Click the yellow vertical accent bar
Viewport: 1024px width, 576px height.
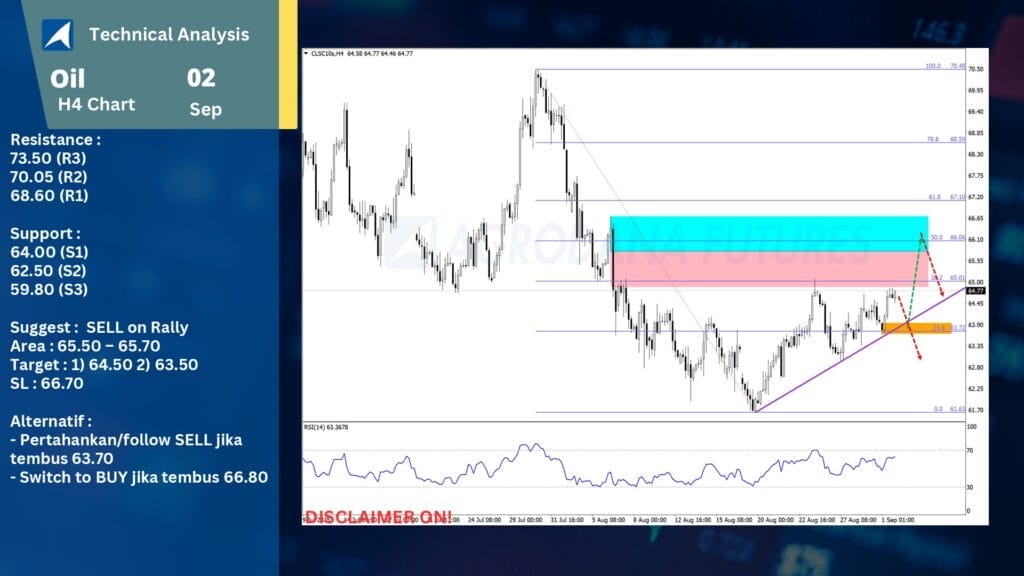pyautogui.click(x=288, y=64)
